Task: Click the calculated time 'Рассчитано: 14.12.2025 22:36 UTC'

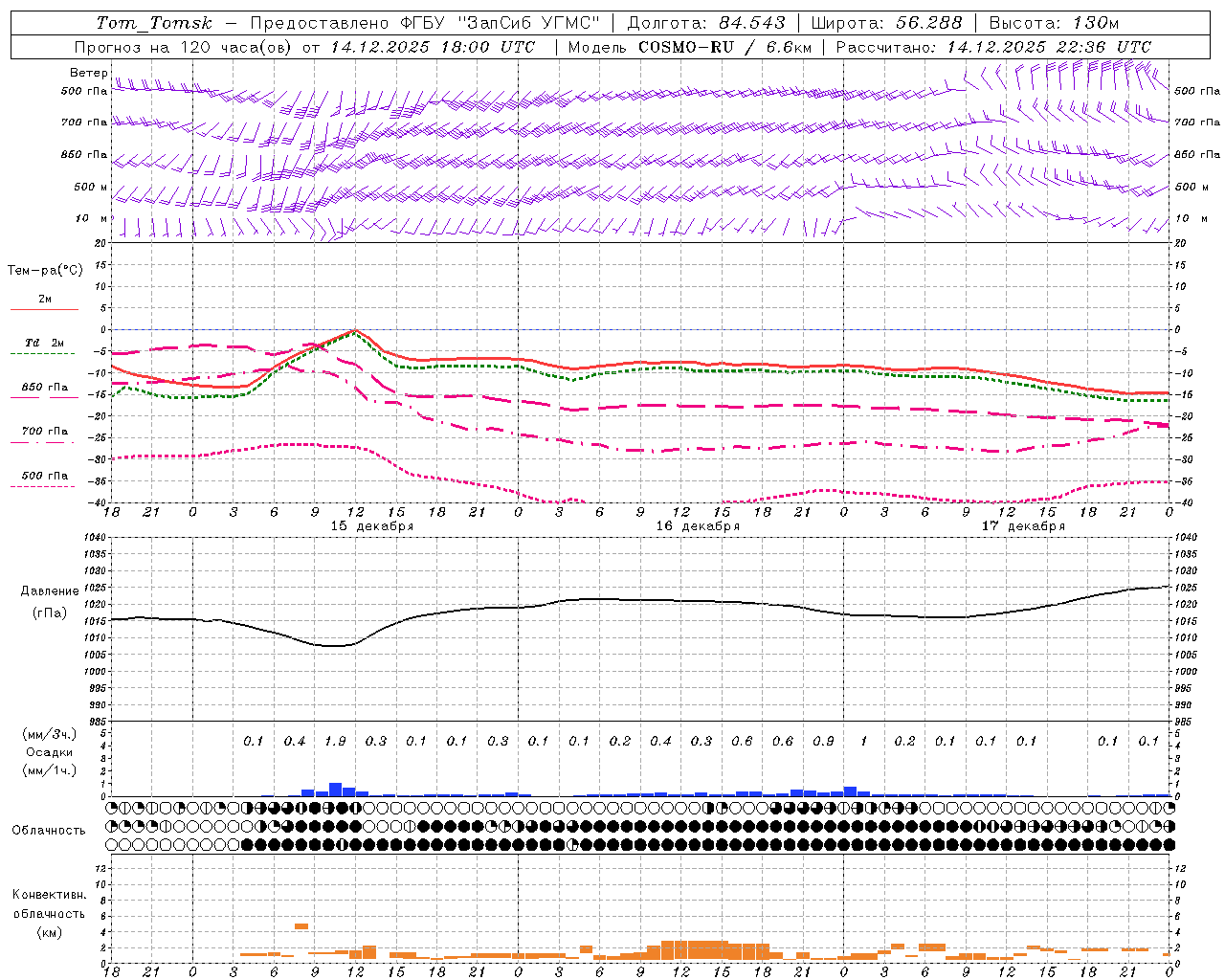Action: 993,47
